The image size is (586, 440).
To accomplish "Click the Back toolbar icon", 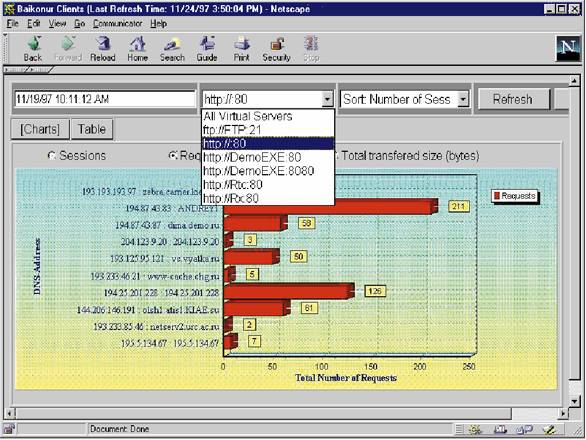I will click(x=33, y=49).
